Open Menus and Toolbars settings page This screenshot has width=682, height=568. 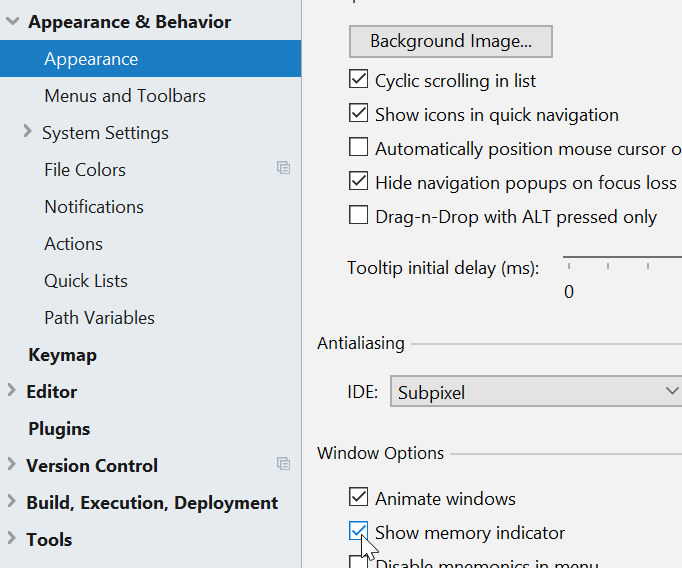pyautogui.click(x=124, y=96)
